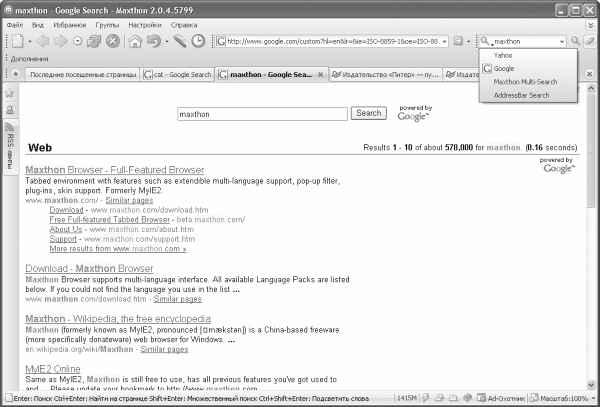Viewport: 600px width, 407px height.
Task: Click the toolbar search box with maxthon
Action: click(525, 41)
